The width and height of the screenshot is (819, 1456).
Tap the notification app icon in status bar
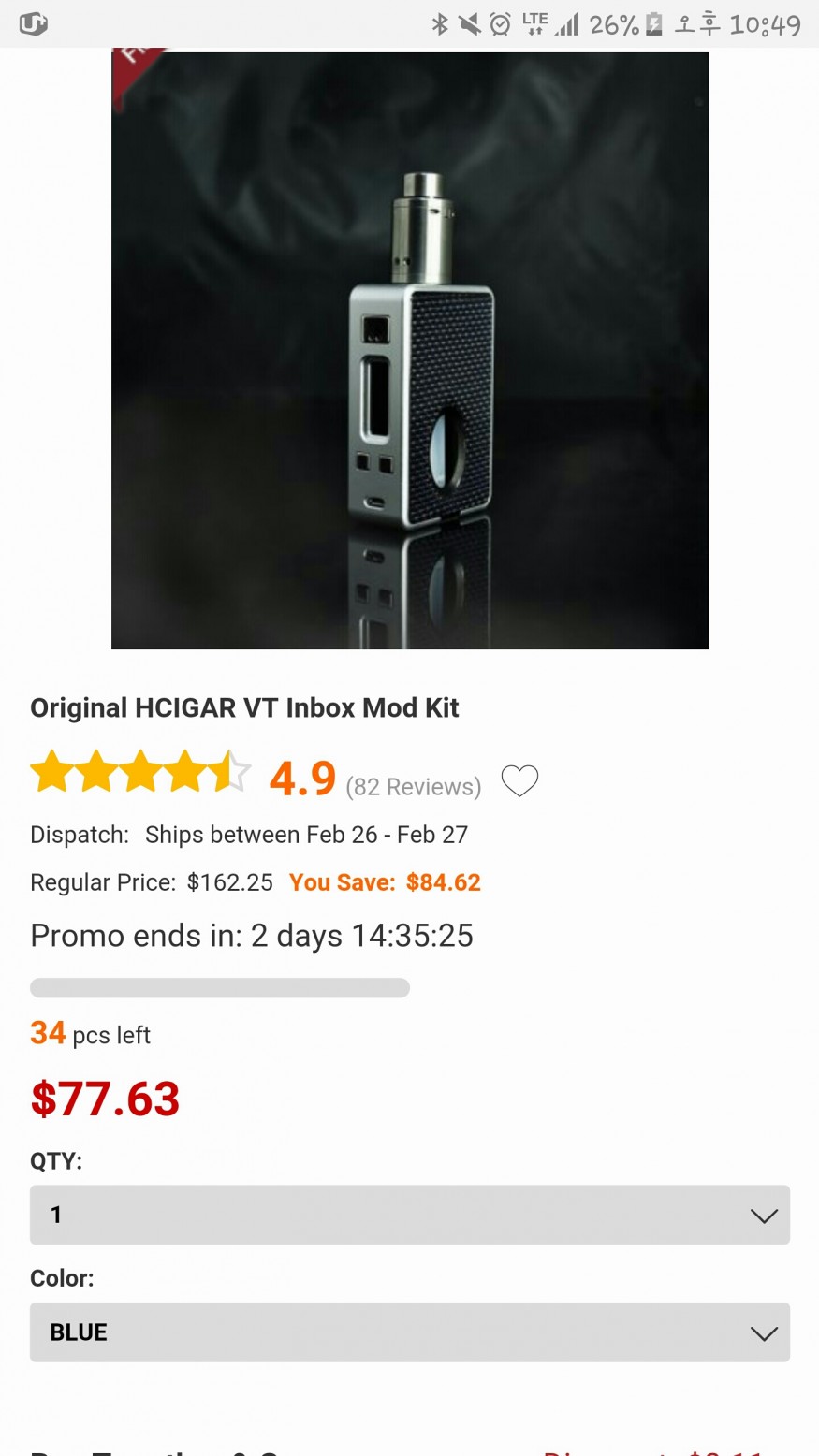coord(33,24)
